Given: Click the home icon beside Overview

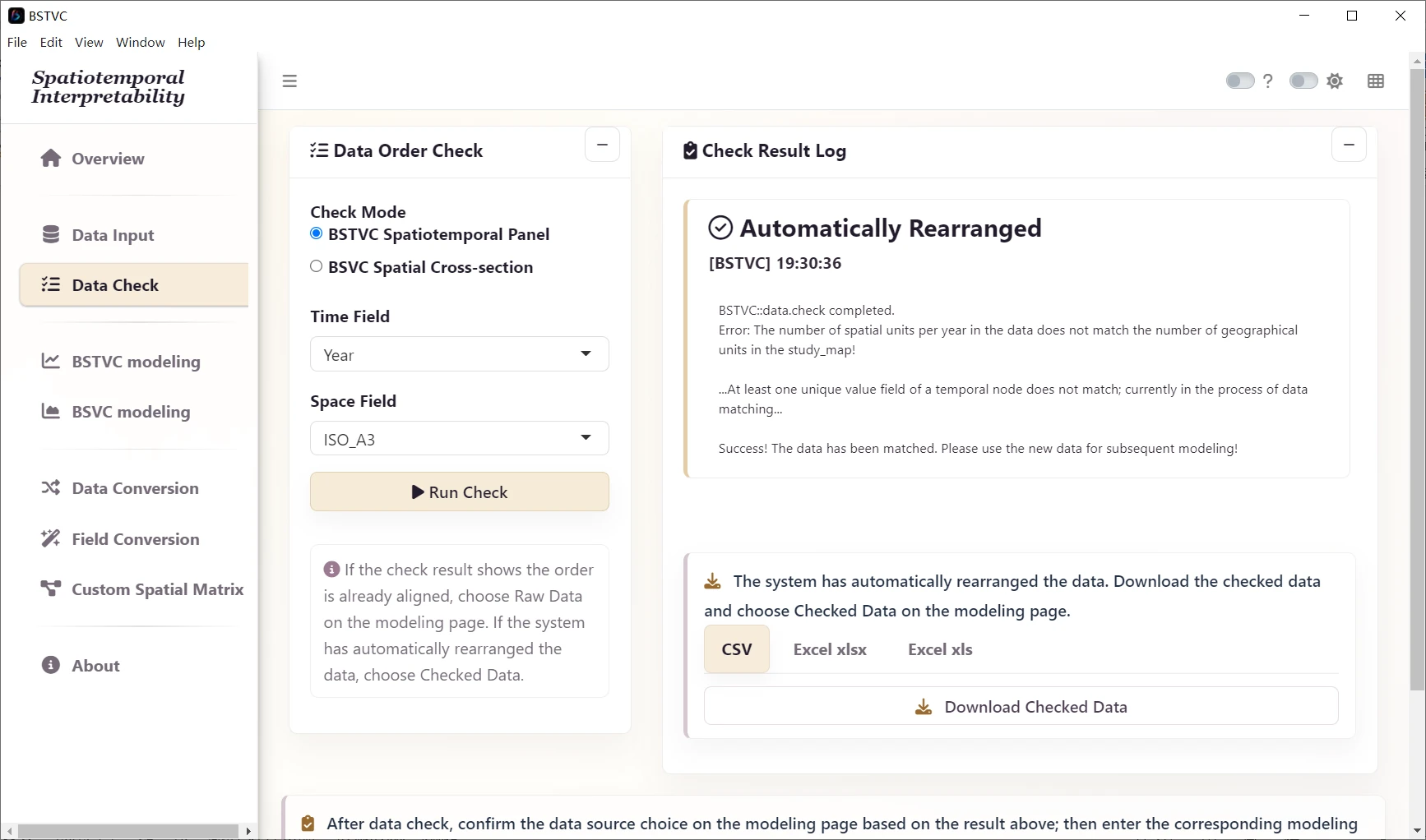Looking at the screenshot, I should [51, 158].
